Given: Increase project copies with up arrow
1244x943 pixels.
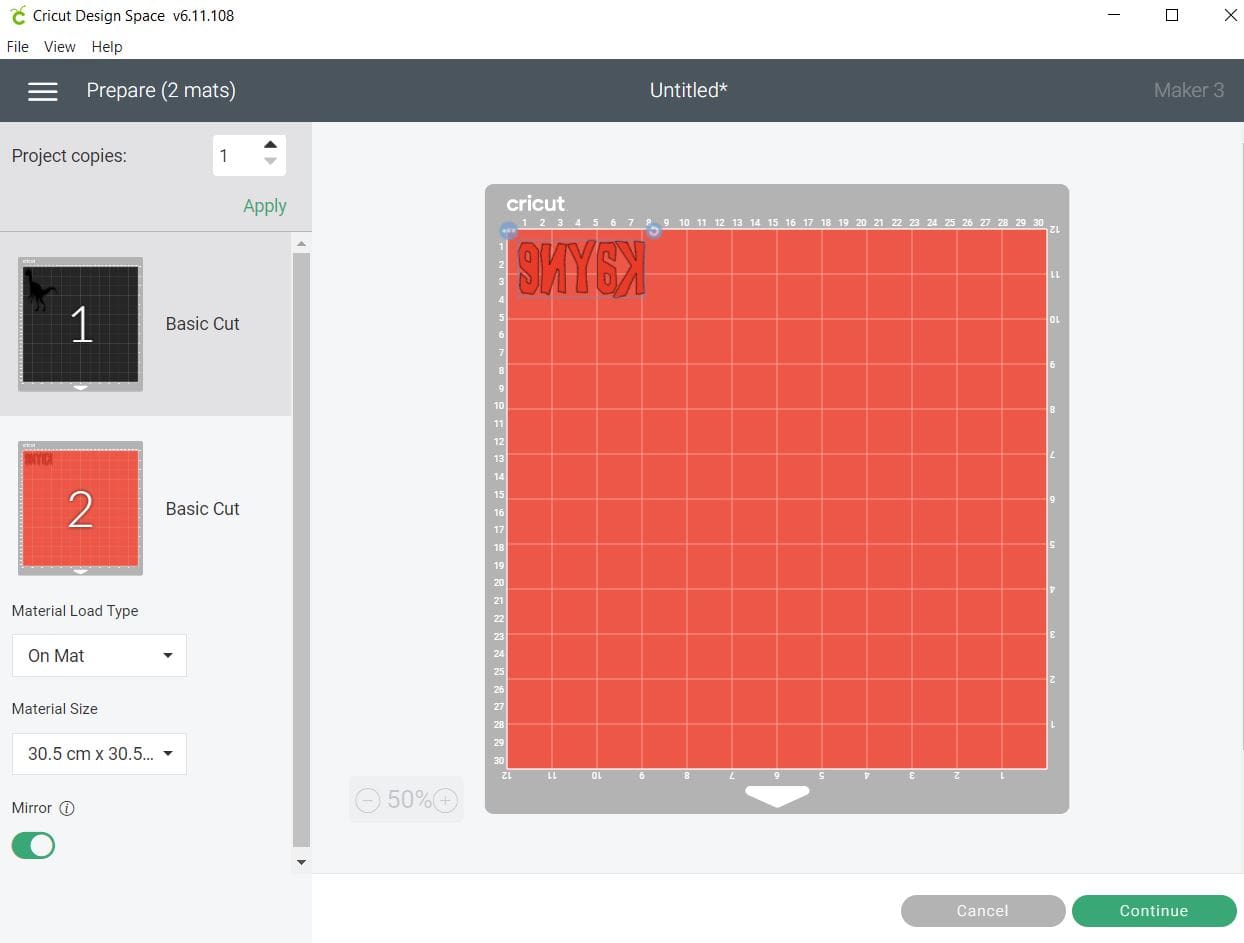Looking at the screenshot, I should 270,145.
